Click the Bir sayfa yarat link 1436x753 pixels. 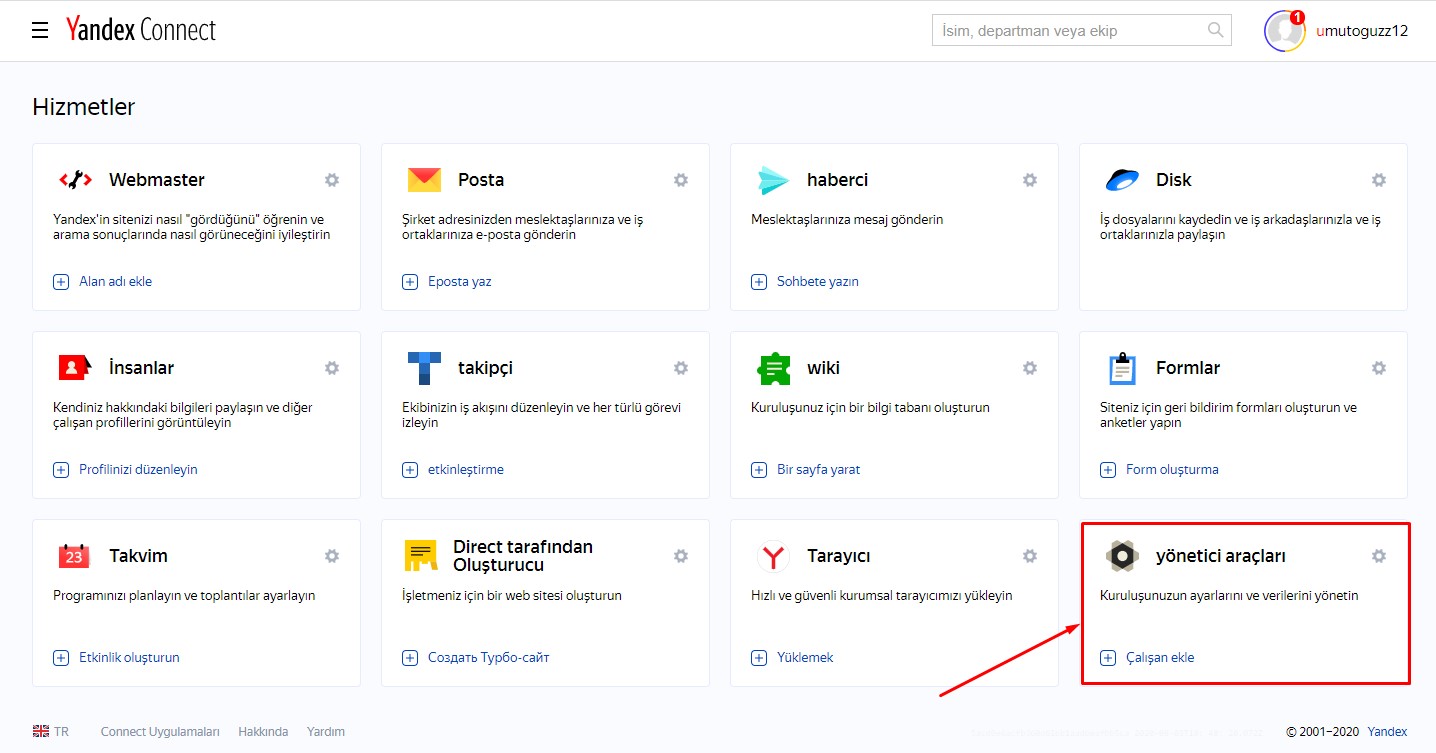[x=819, y=470]
